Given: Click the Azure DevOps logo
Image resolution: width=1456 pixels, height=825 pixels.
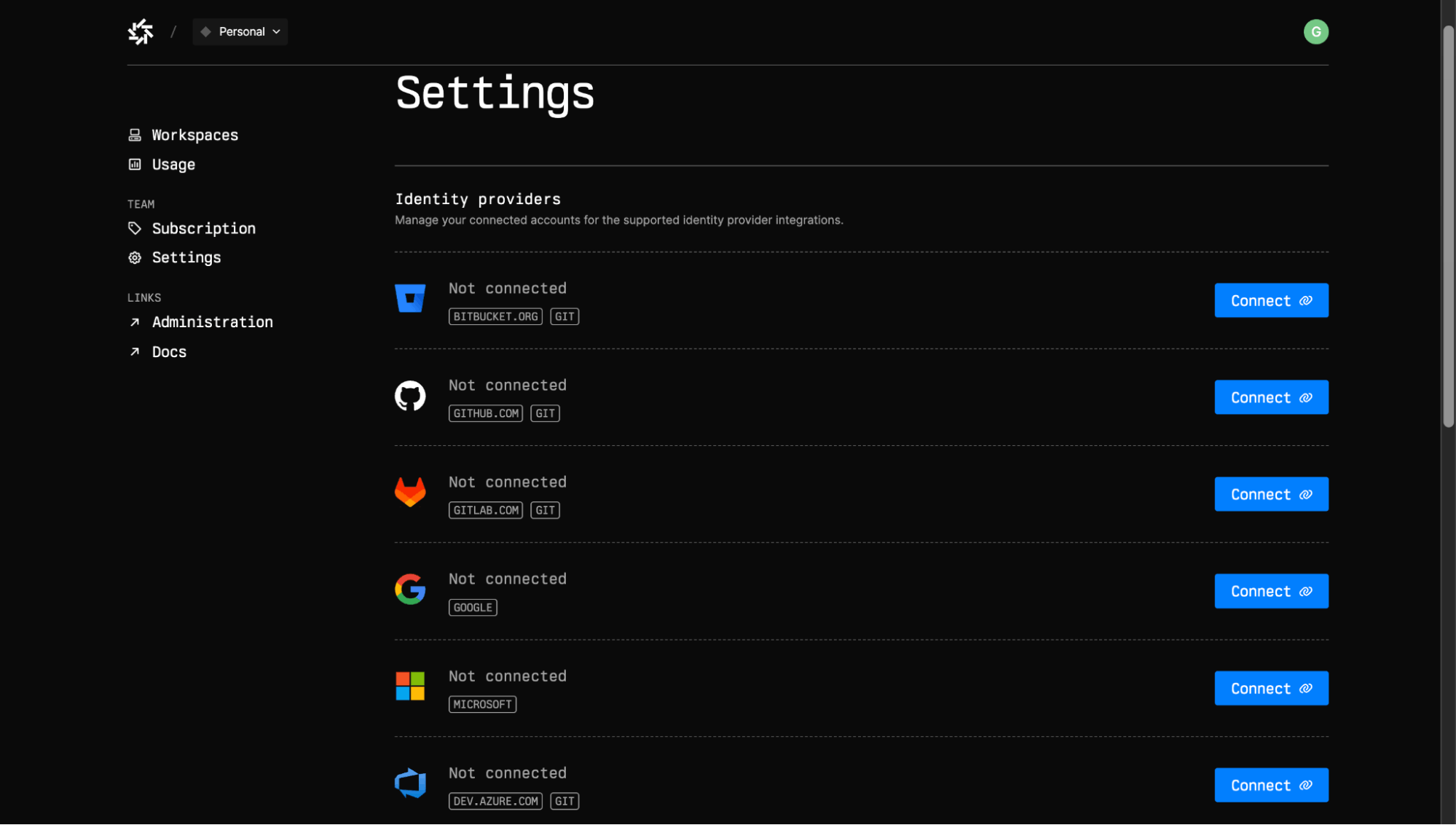Looking at the screenshot, I should (x=410, y=783).
